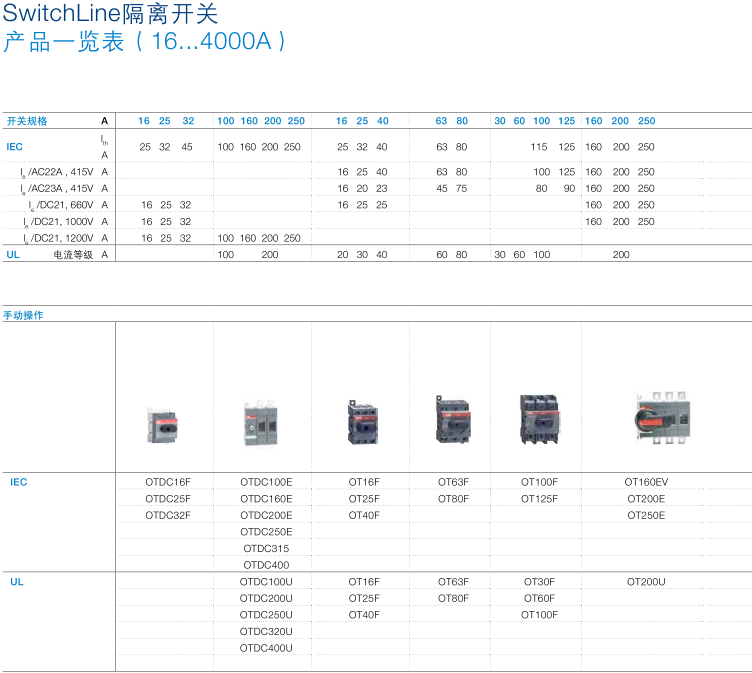Click model 'OTDC100U' in the UL section
Viewport: 752px width, 673px height.
(266, 582)
